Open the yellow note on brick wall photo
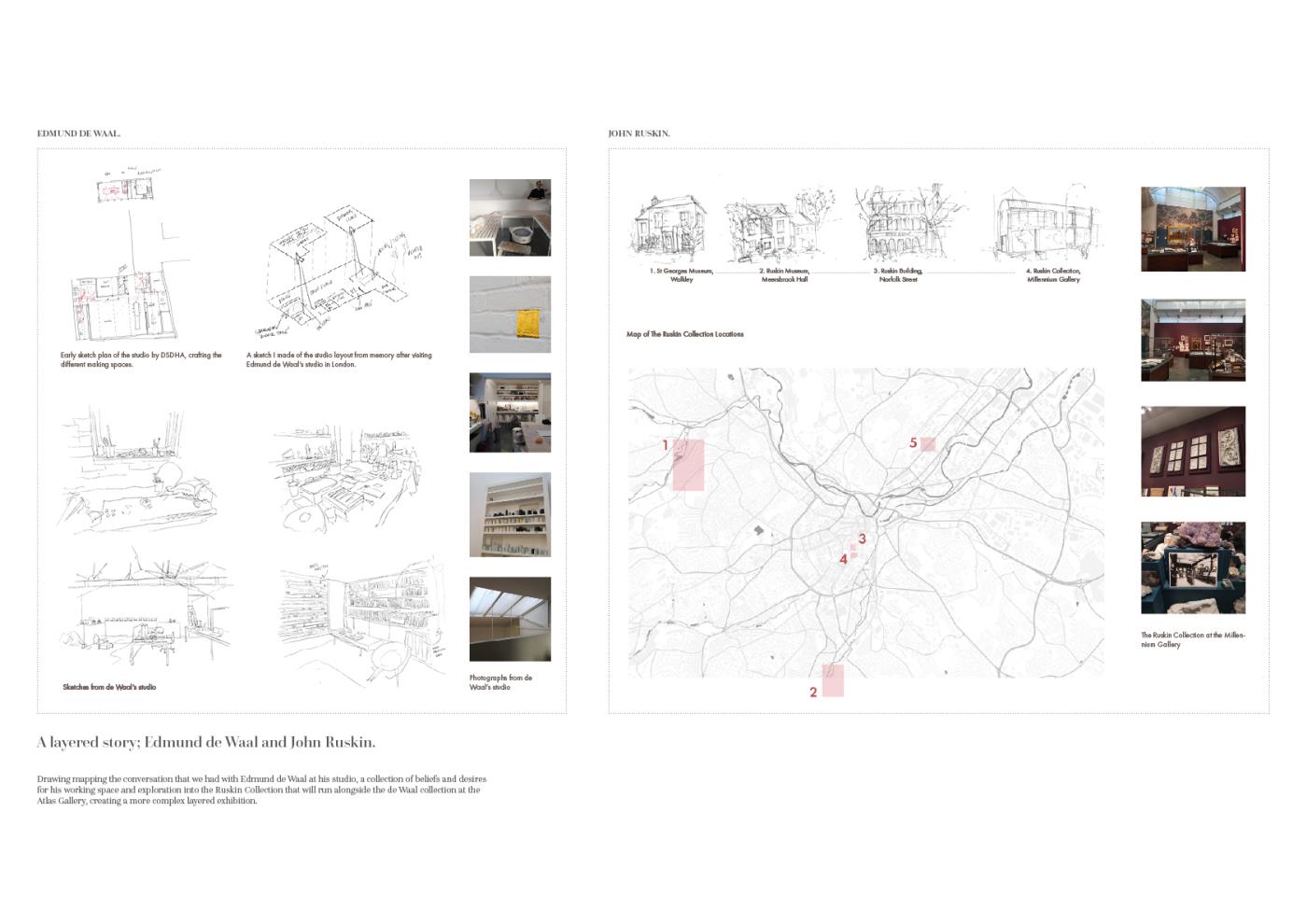The height and width of the screenshot is (924, 1307). [x=510, y=315]
